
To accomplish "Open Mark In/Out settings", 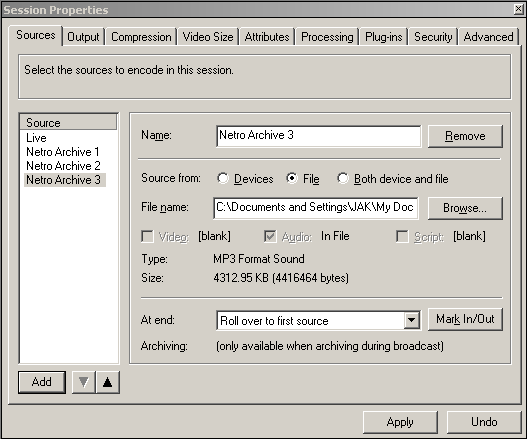I will 465,319.
